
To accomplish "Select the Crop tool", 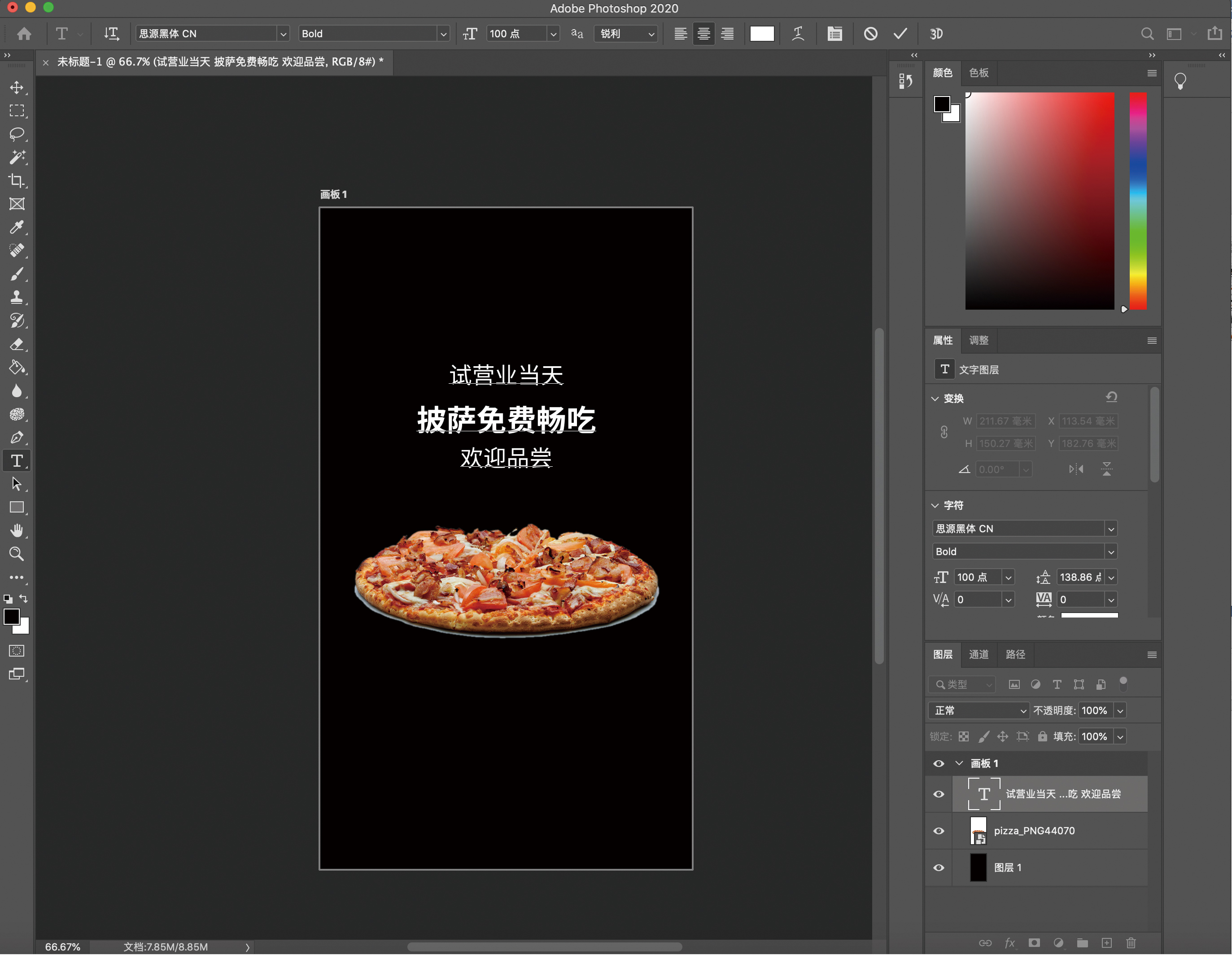I will (17, 180).
